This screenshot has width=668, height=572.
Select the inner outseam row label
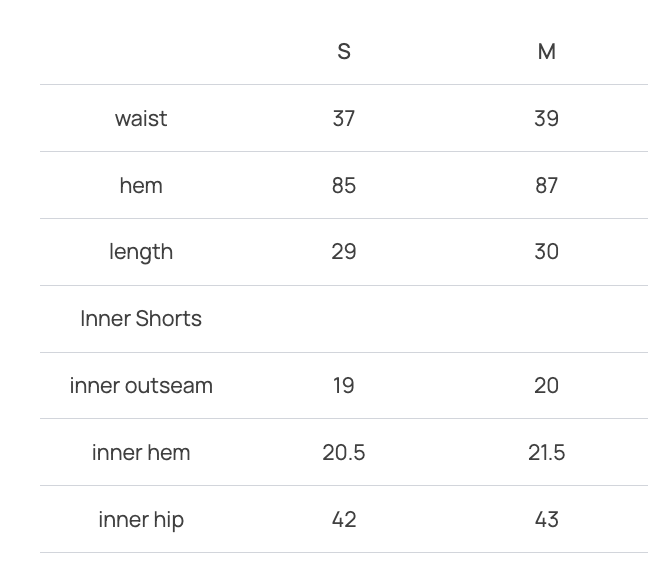tap(141, 385)
